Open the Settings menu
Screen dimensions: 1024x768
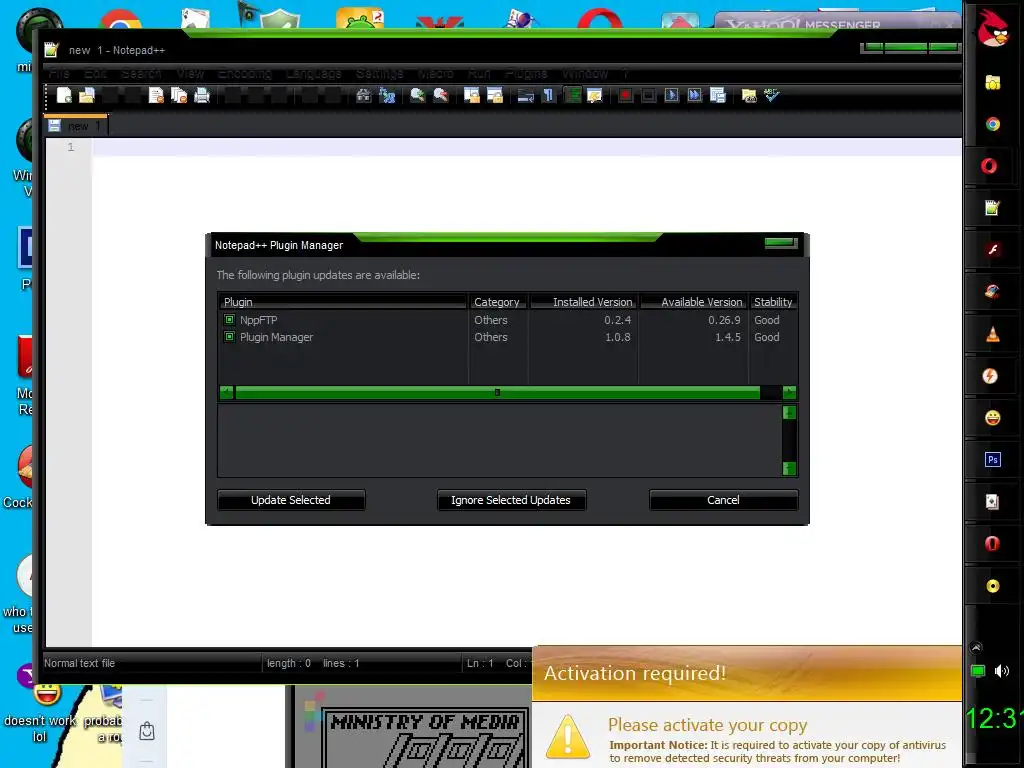tap(379, 73)
